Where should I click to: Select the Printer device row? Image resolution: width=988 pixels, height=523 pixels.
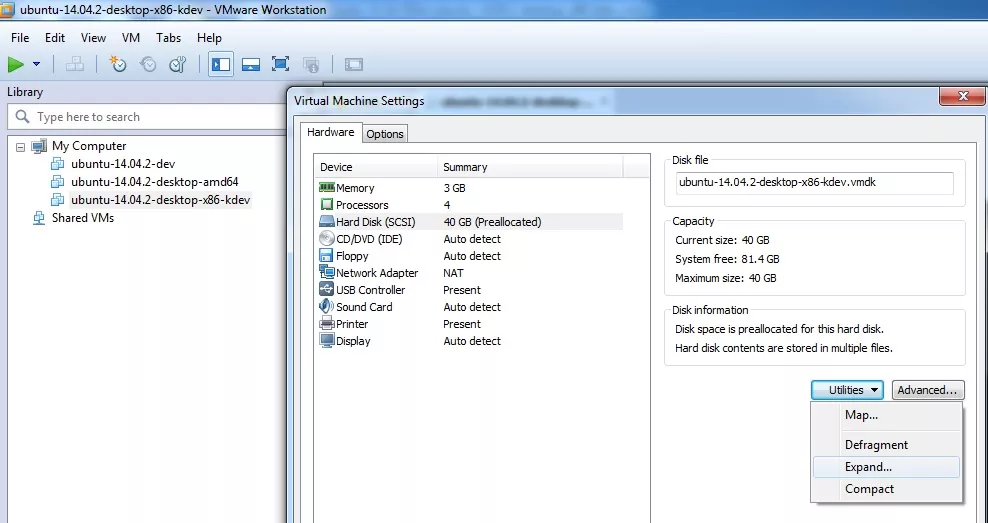[471, 324]
